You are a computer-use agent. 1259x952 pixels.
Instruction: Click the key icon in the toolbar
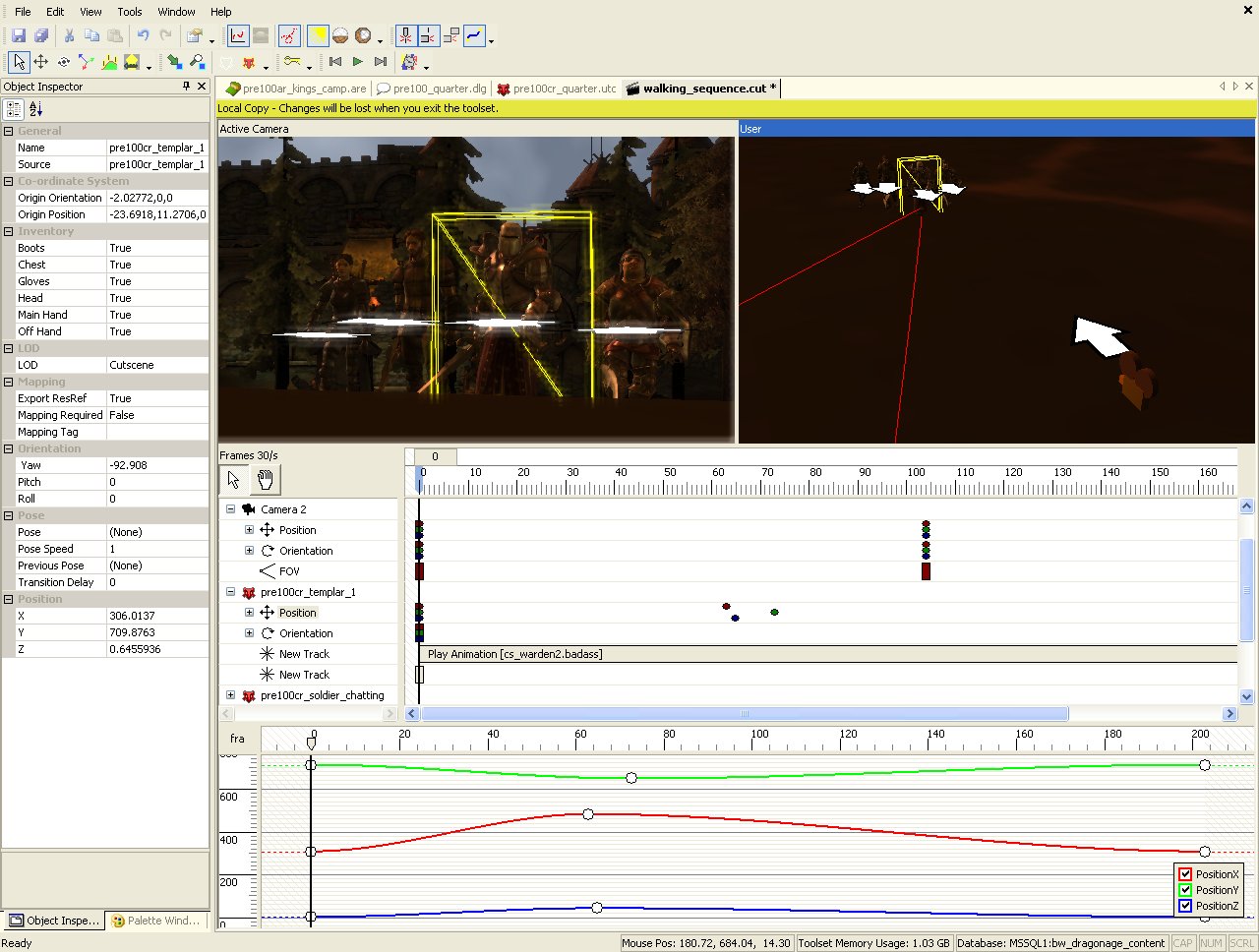(291, 62)
